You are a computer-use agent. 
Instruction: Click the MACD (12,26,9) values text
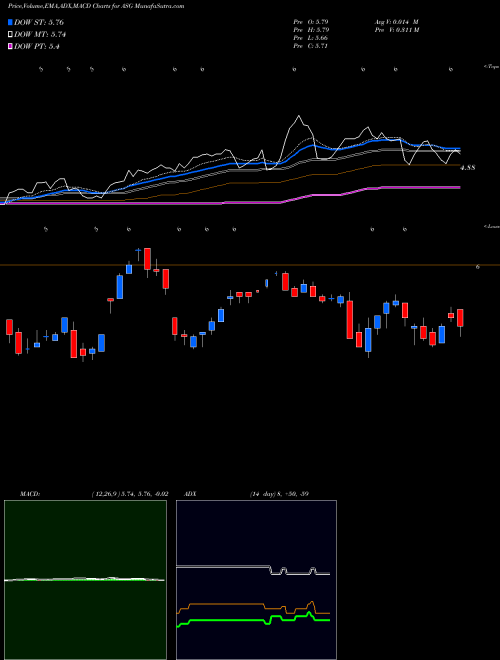(x=130, y=494)
